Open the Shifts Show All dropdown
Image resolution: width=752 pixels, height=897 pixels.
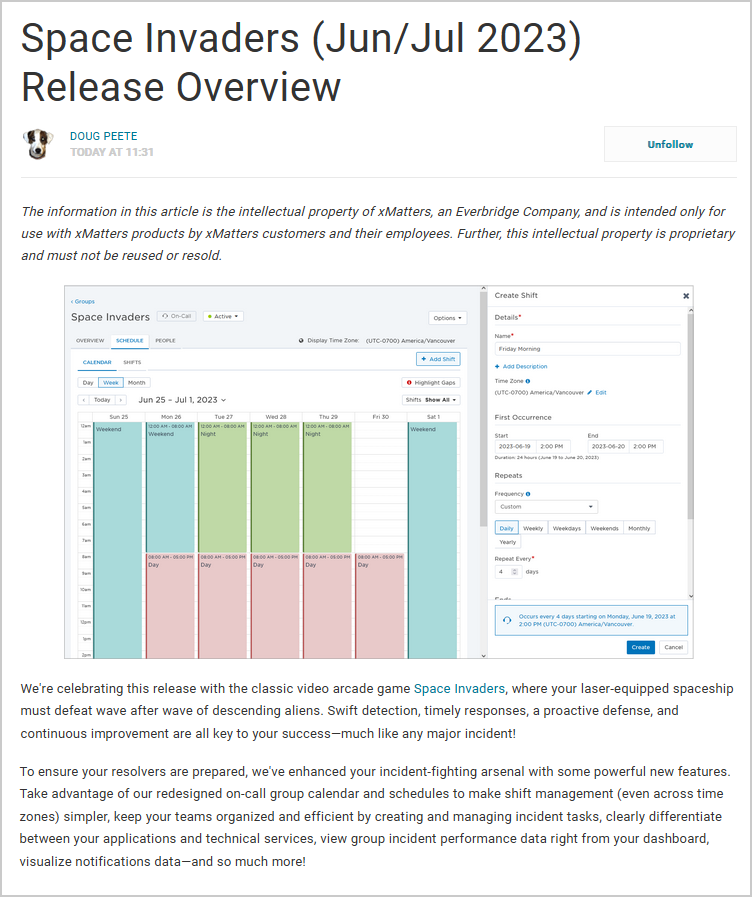pyautogui.click(x=431, y=400)
